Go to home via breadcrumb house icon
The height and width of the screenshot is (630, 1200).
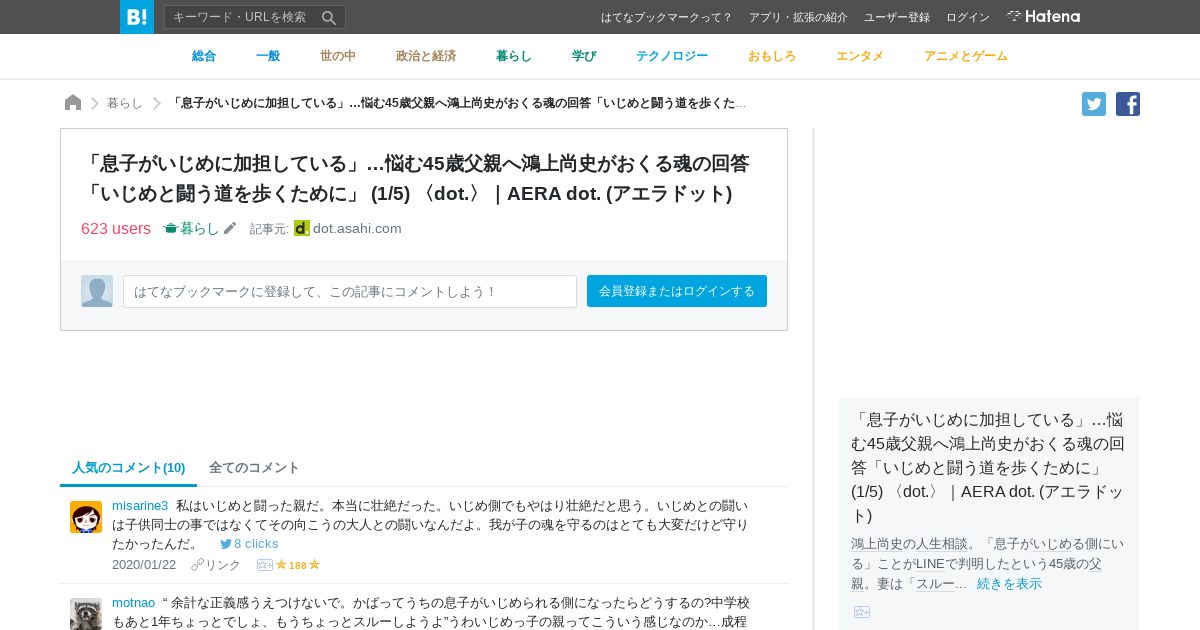click(x=73, y=103)
